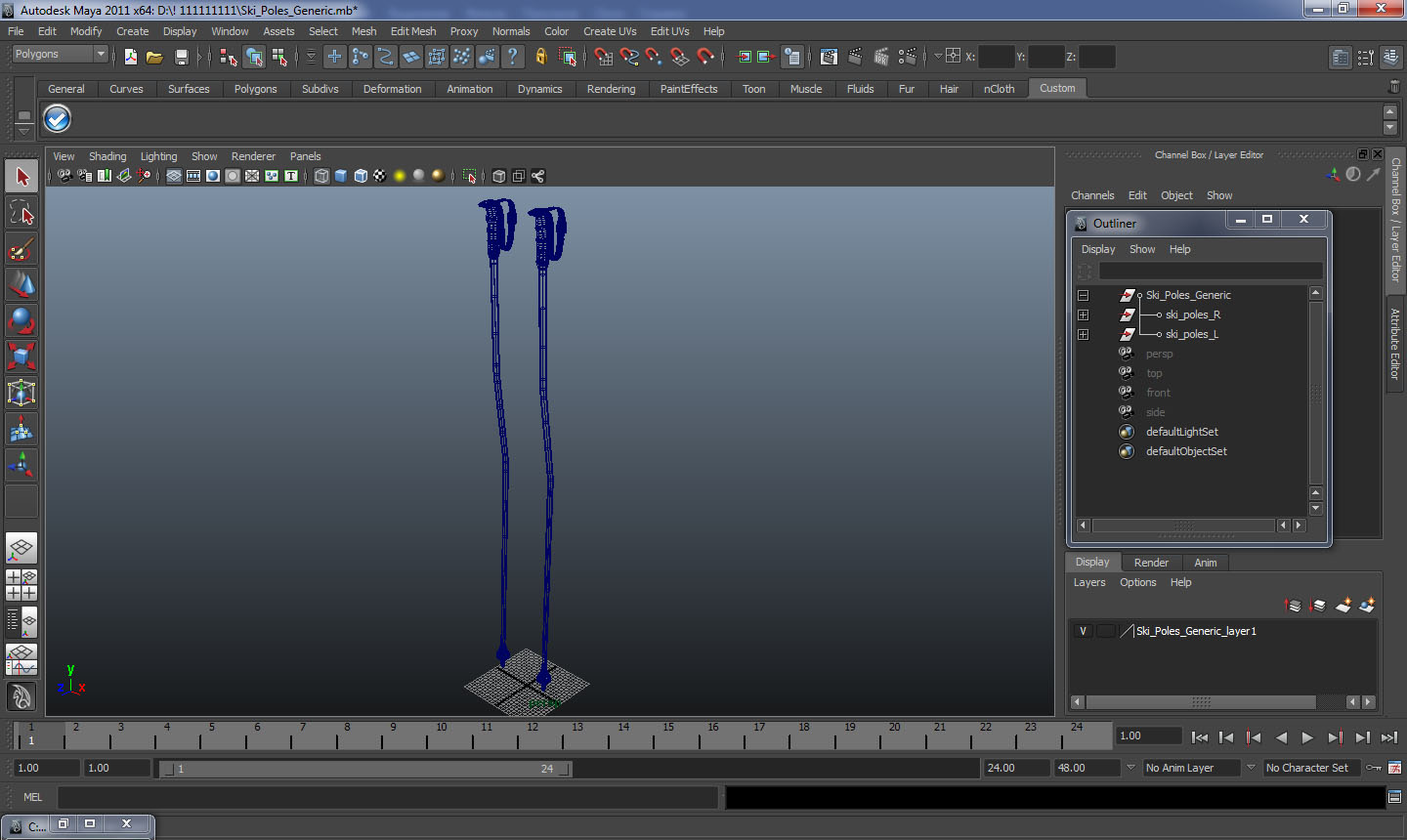Expand ski_poles_L node in Outliner

[1083, 334]
